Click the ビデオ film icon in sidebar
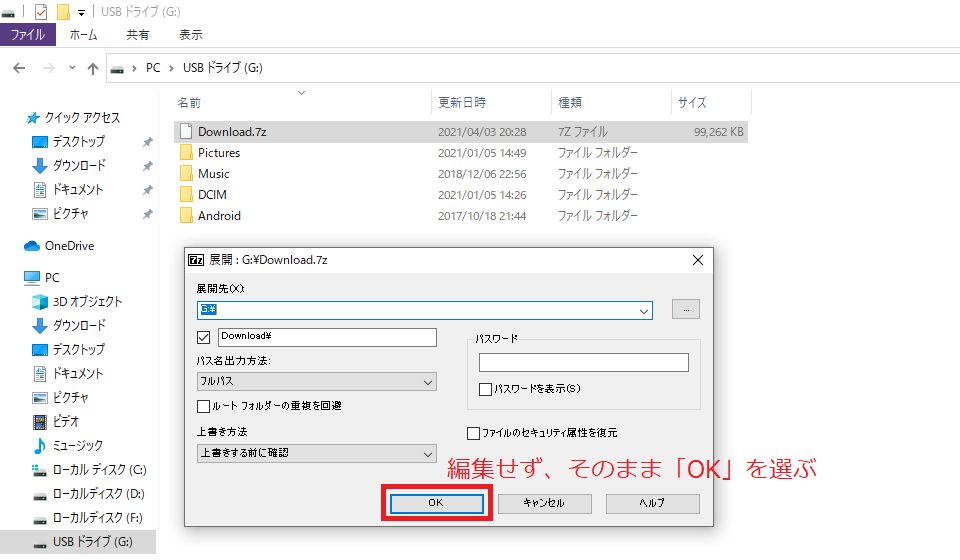This screenshot has width=960, height=560. click(40, 422)
